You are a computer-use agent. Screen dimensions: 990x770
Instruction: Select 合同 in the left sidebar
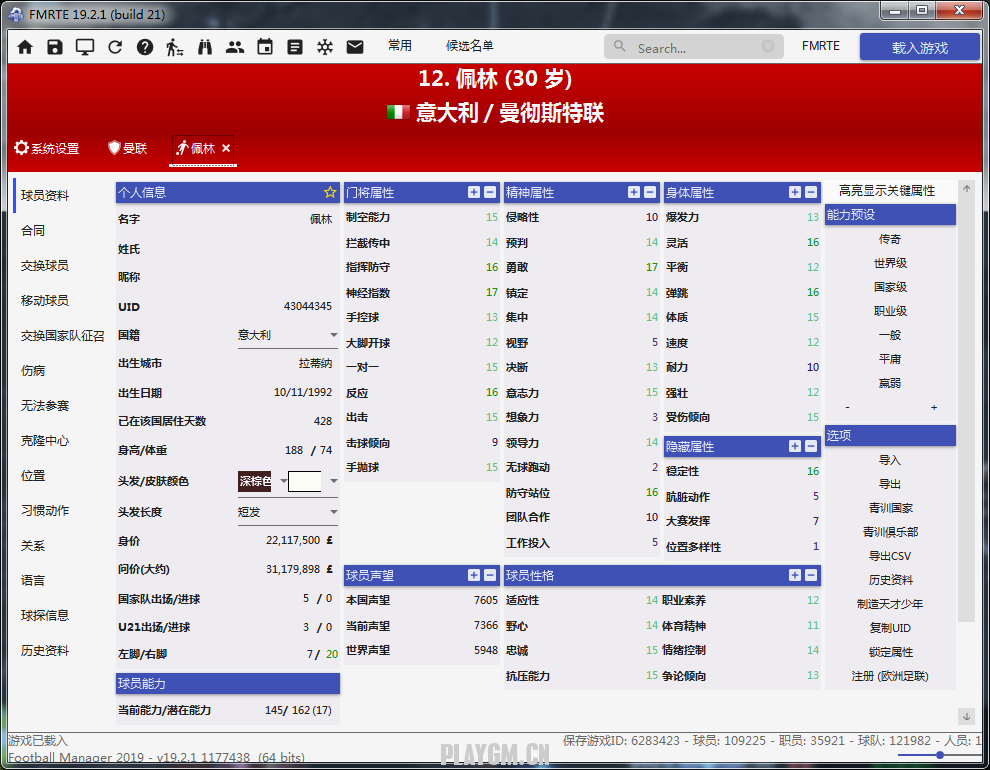point(33,230)
